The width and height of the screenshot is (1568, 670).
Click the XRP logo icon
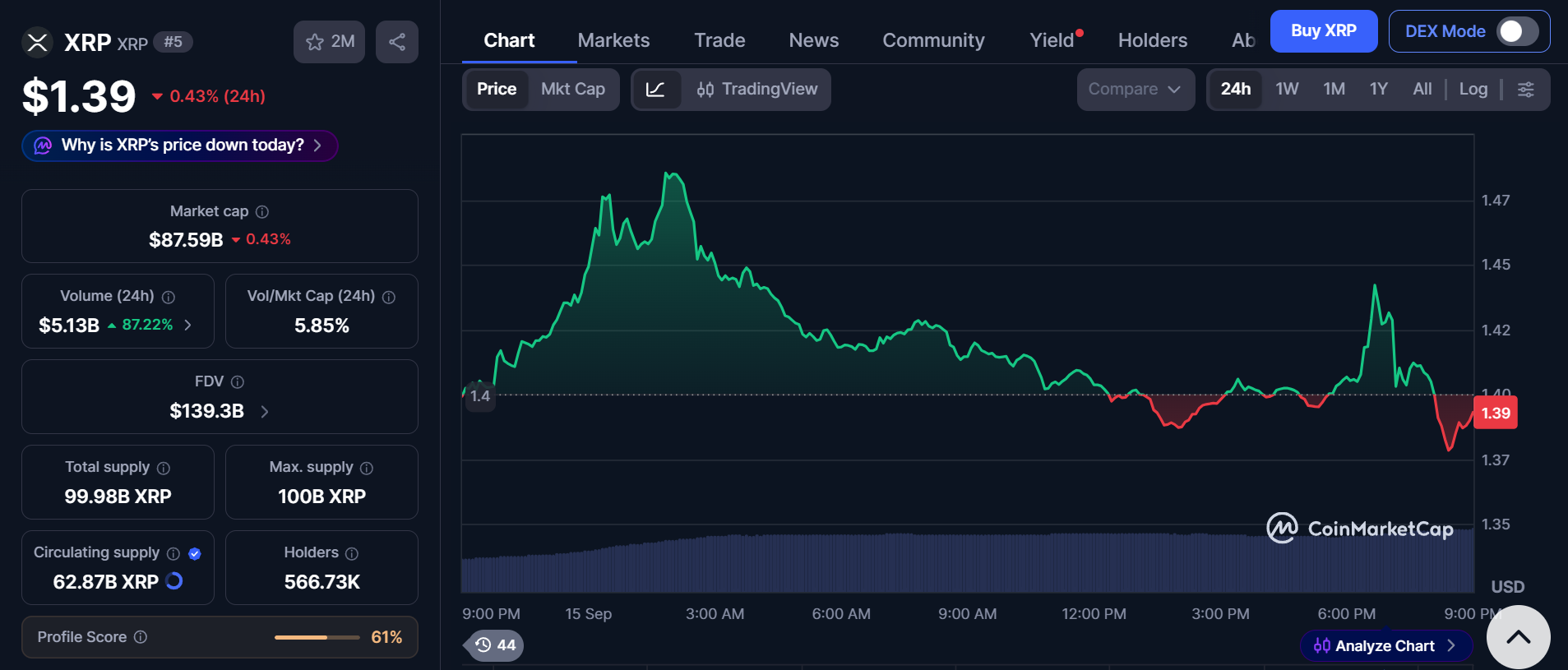(37, 42)
